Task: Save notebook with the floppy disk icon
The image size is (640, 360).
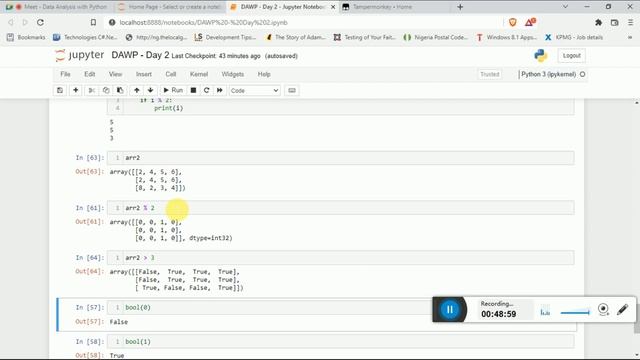Action: (60, 90)
